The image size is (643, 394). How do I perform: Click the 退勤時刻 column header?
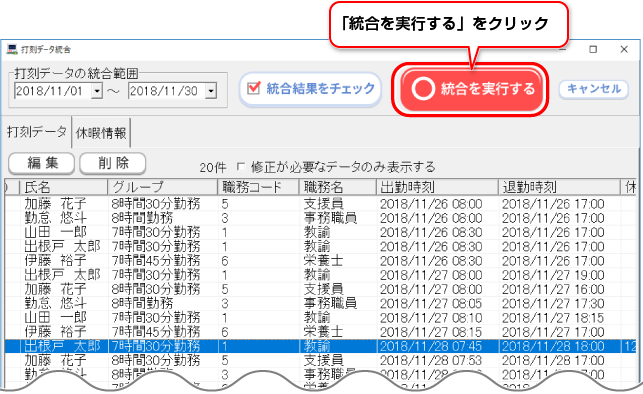click(x=559, y=187)
